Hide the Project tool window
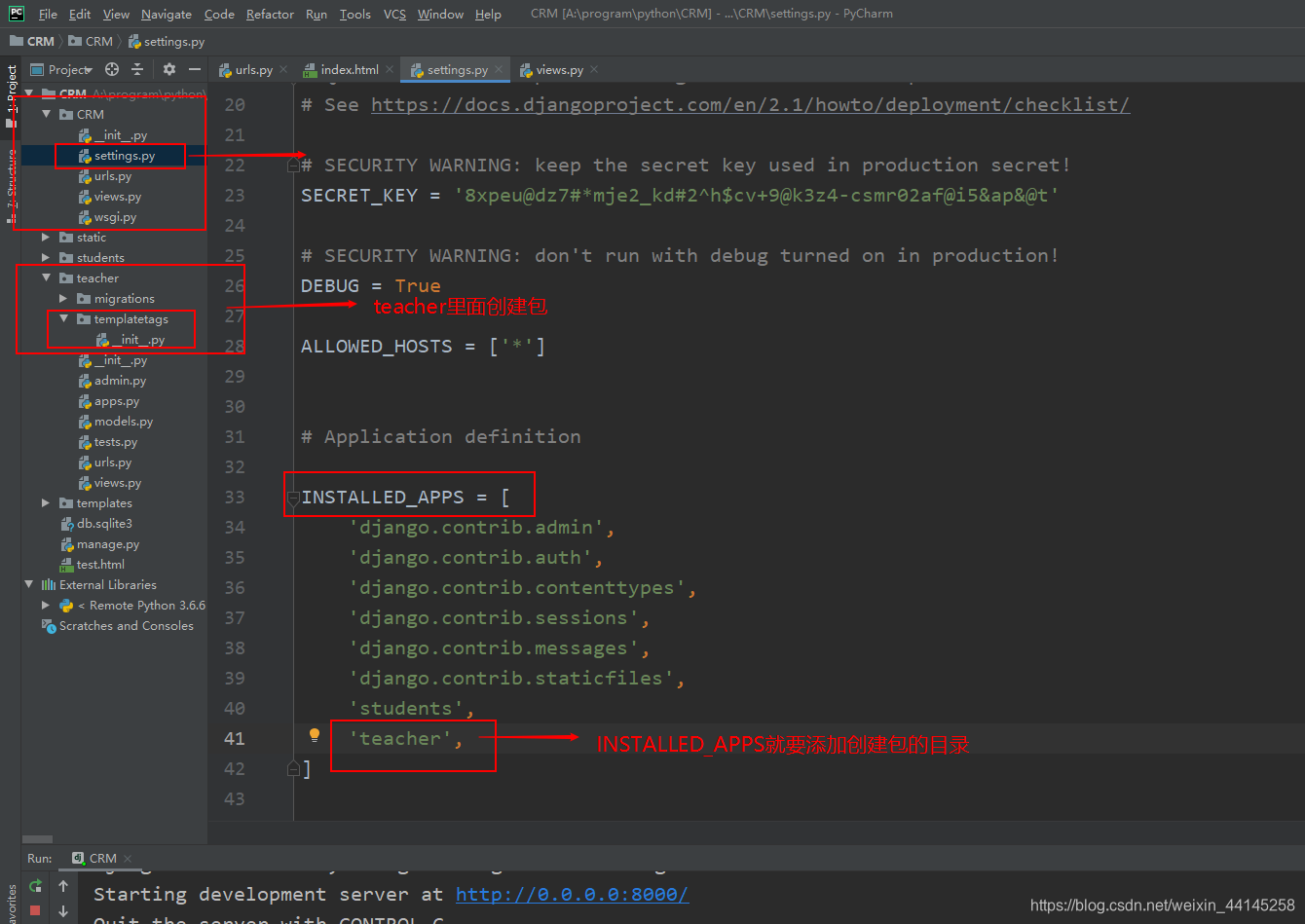Image resolution: width=1305 pixels, height=924 pixels. click(195, 69)
